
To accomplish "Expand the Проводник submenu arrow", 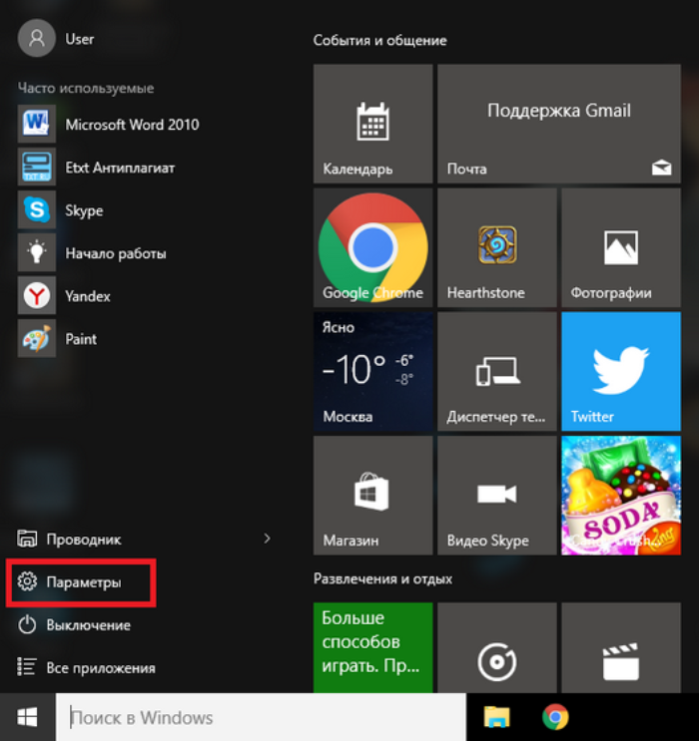I will pos(267,538).
